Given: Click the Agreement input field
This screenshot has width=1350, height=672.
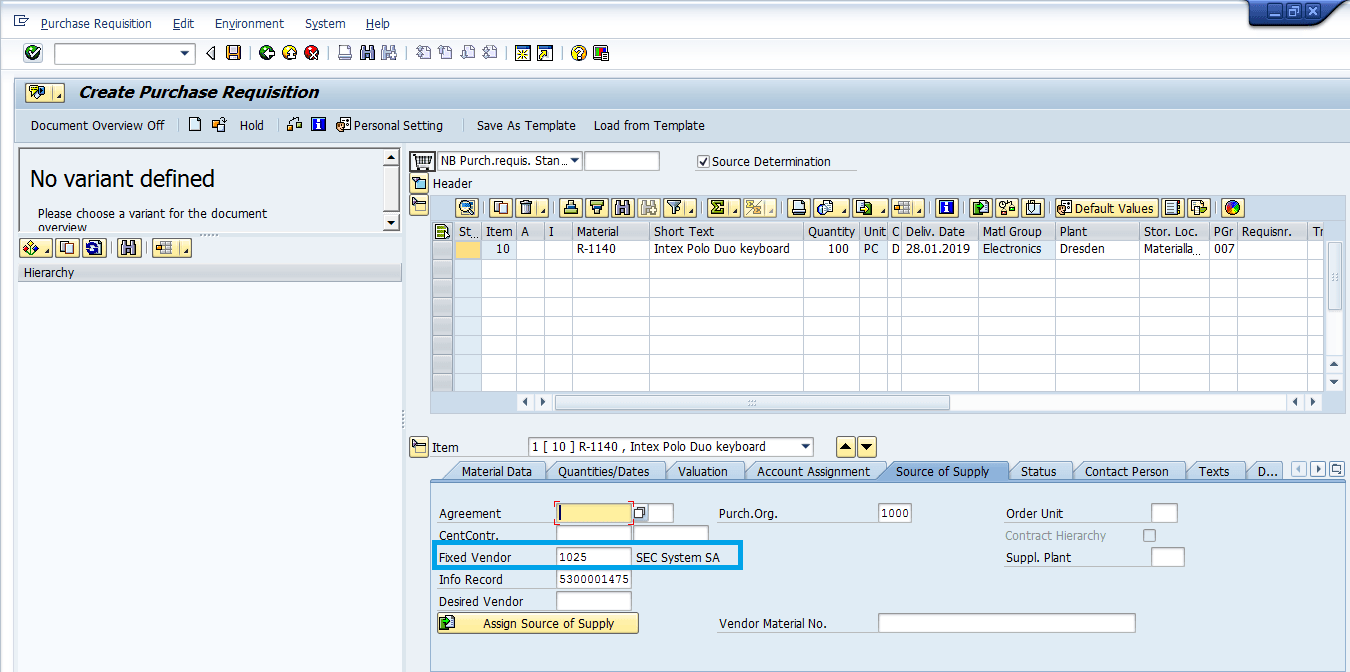Looking at the screenshot, I should (594, 513).
